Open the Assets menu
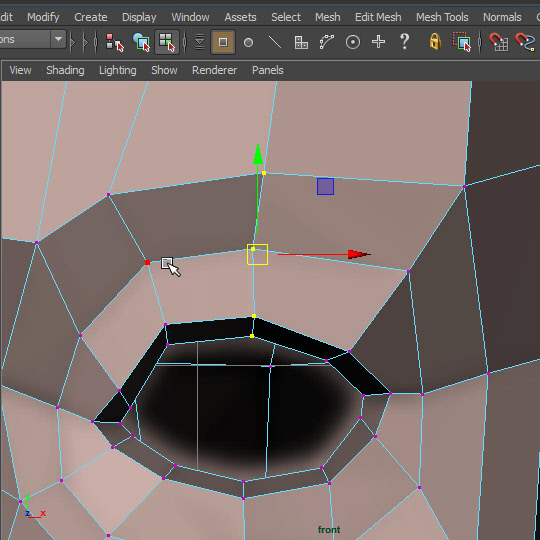 click(x=240, y=17)
